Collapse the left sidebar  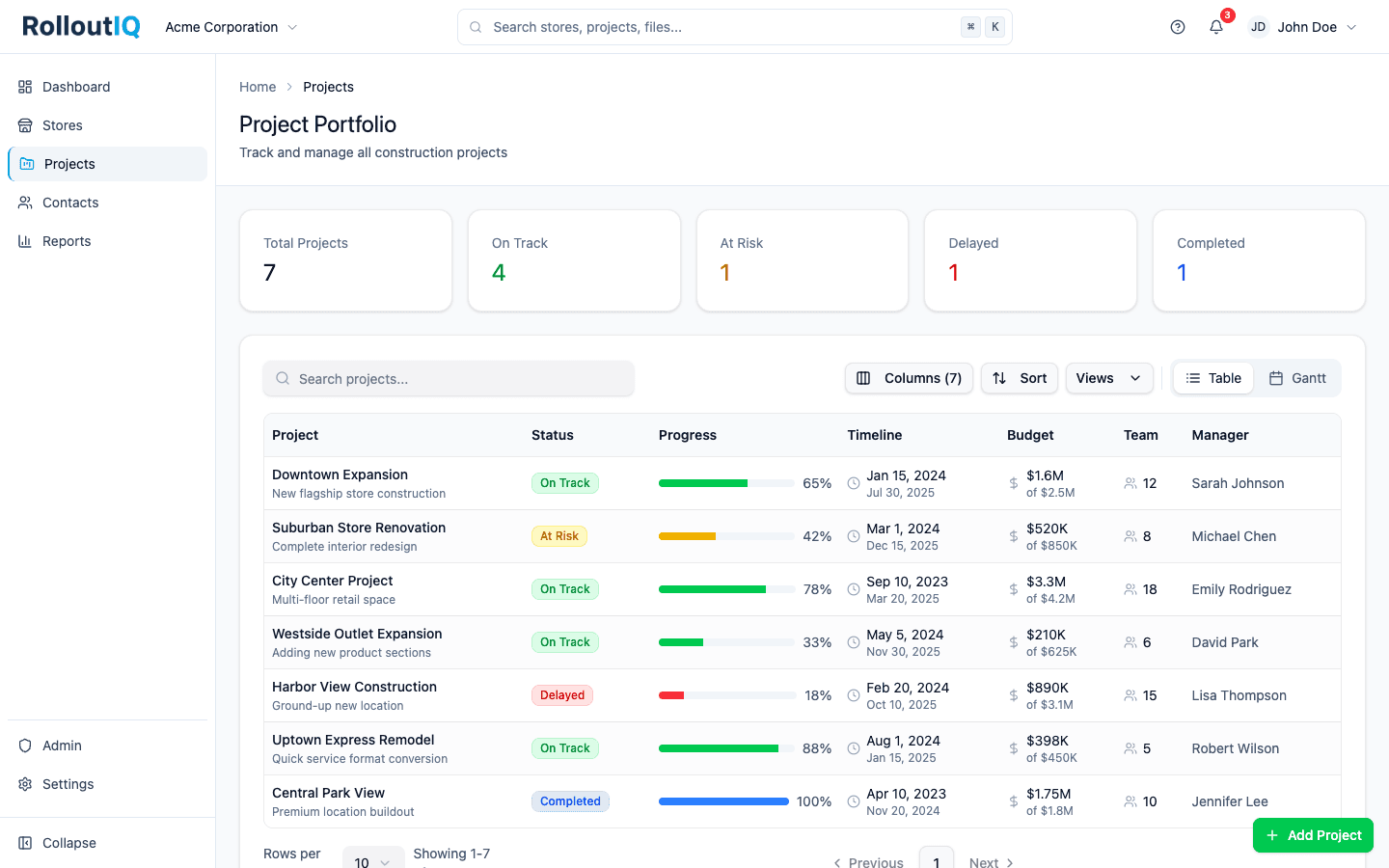coord(68,843)
